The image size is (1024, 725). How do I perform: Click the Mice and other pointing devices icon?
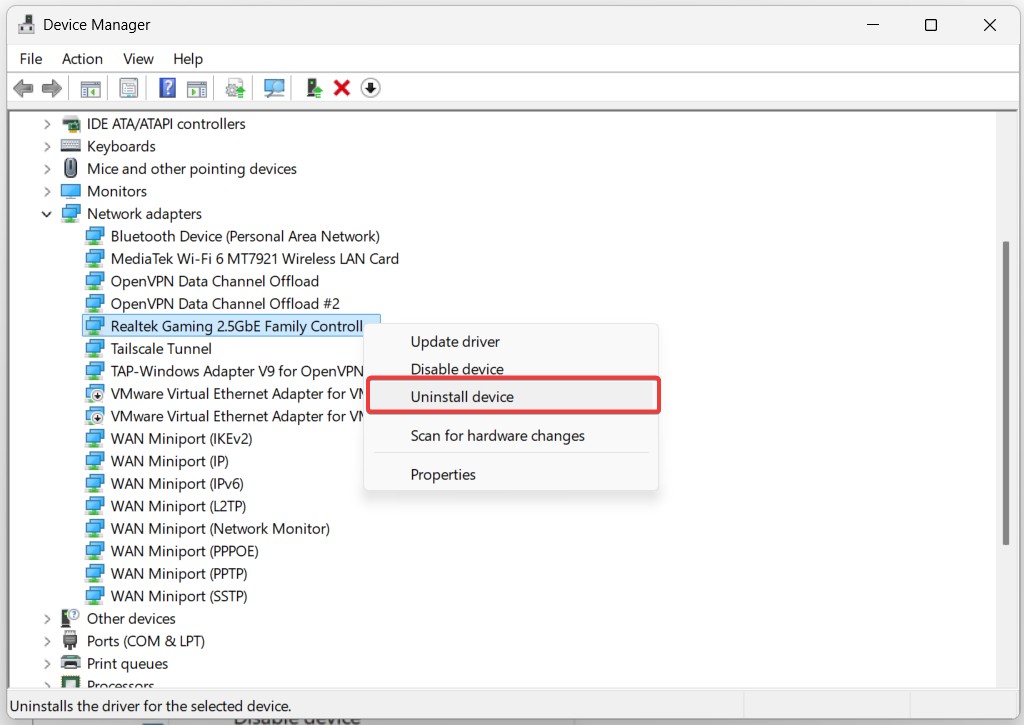71,169
